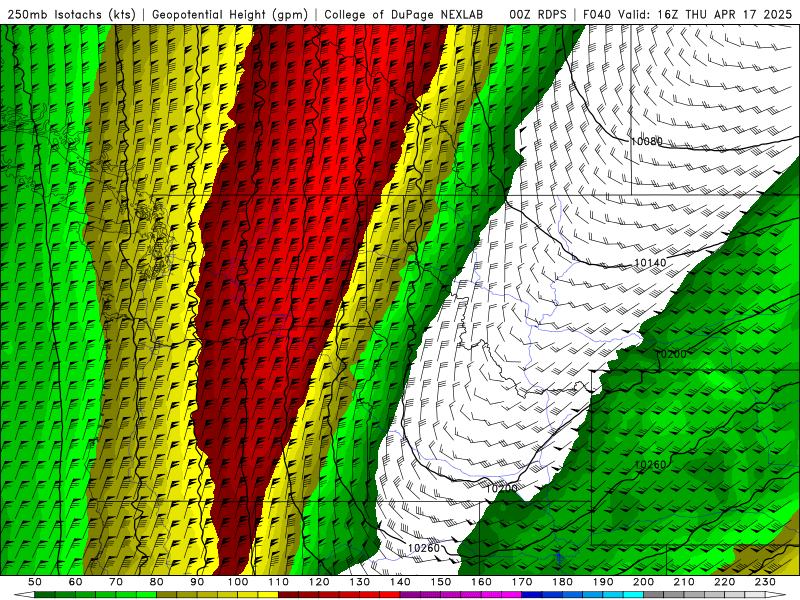Click the 230 value on the color scale
The width and height of the screenshot is (800, 600).
coord(765,582)
